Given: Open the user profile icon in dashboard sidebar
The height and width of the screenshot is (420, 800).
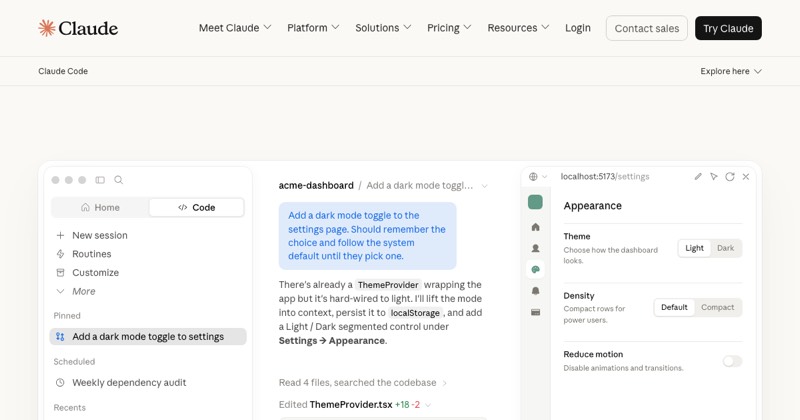Looking at the screenshot, I should click(535, 248).
